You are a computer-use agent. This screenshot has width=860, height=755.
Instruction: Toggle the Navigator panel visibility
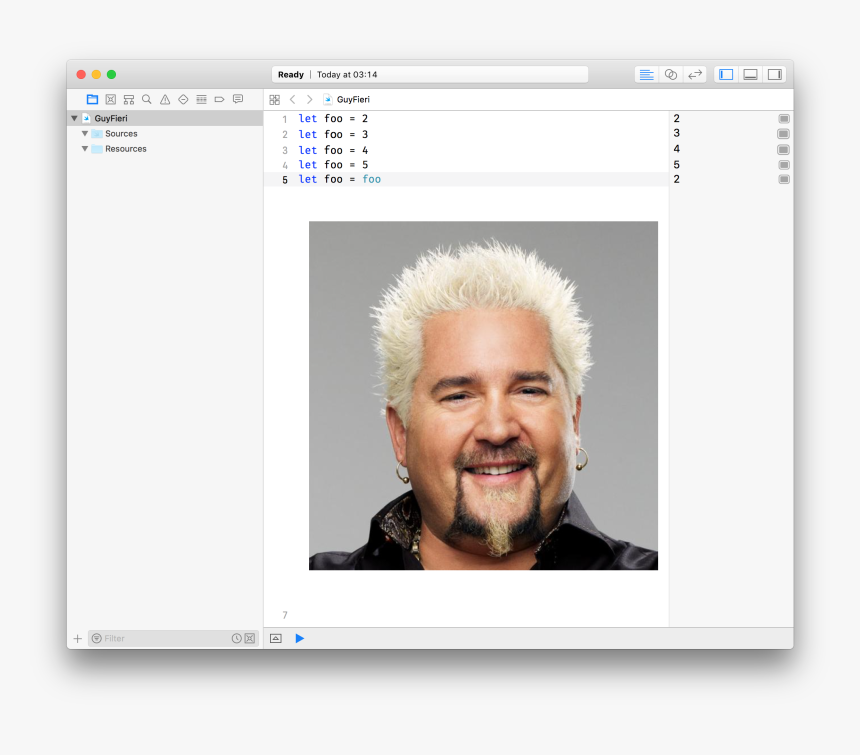[726, 75]
